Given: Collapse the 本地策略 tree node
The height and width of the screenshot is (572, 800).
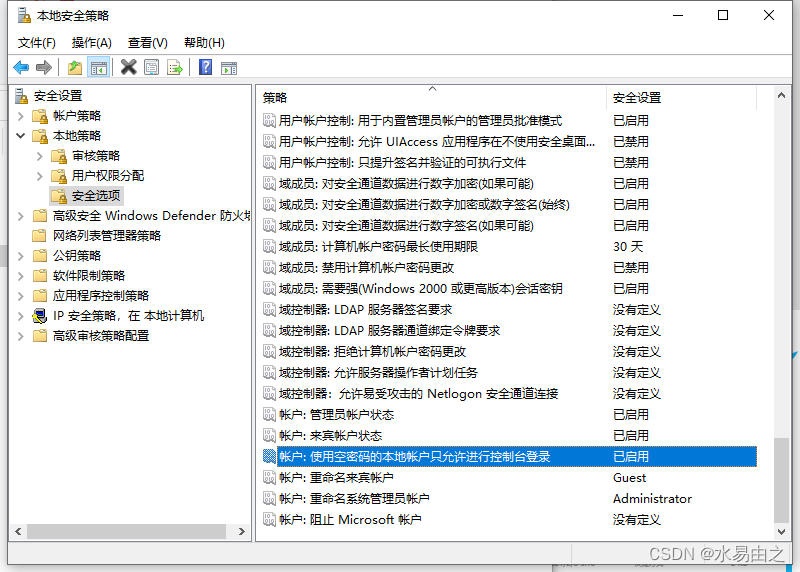Looking at the screenshot, I should pos(20,136).
